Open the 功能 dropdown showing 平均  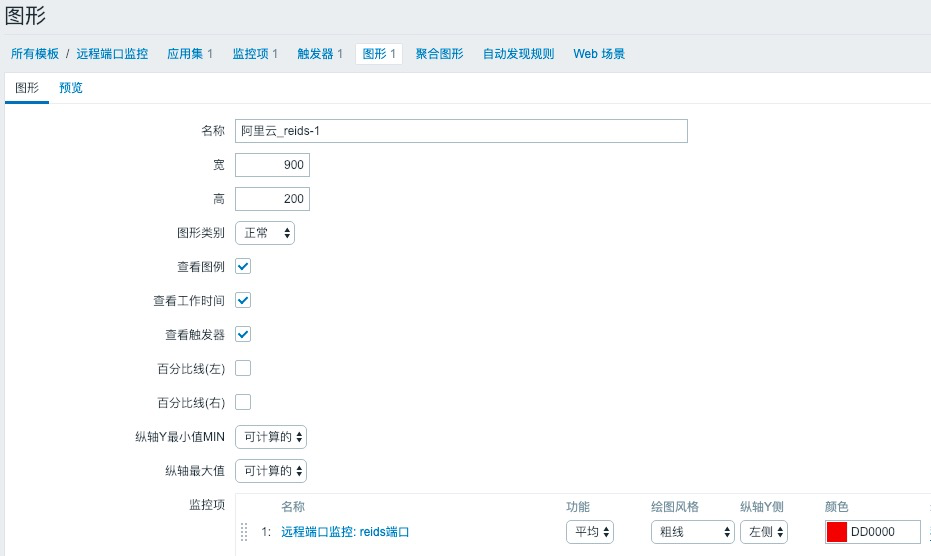point(590,532)
